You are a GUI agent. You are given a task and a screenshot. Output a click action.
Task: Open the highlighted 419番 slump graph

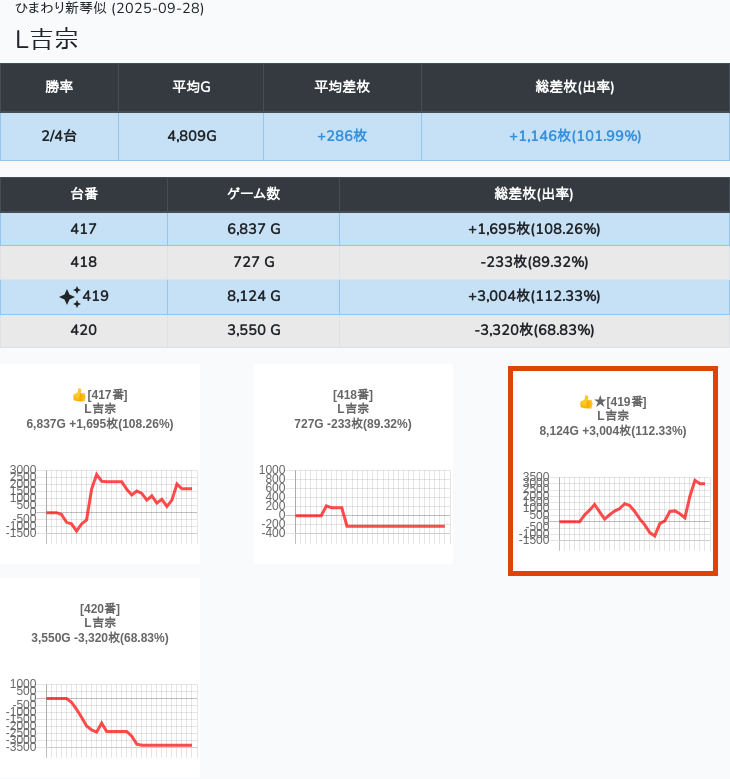point(612,510)
